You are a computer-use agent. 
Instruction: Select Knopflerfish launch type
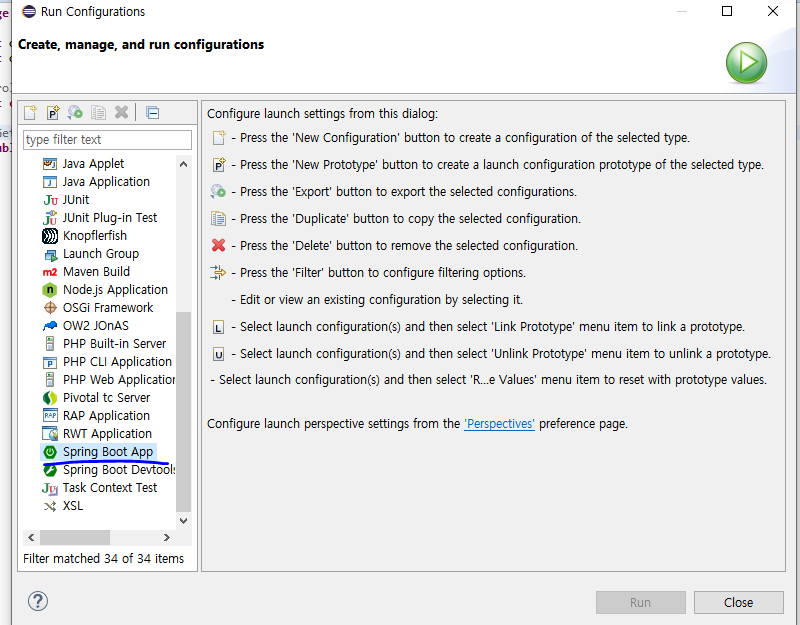95,236
